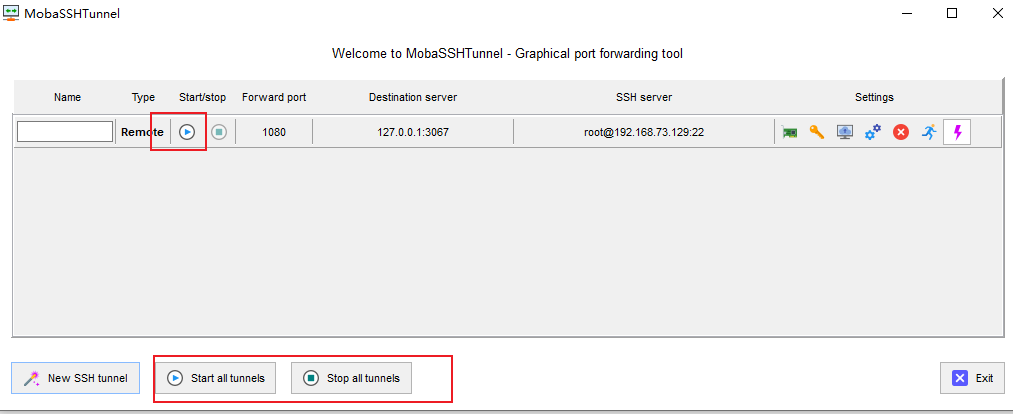Open tunnel settings via the blue gears icon

point(873,132)
